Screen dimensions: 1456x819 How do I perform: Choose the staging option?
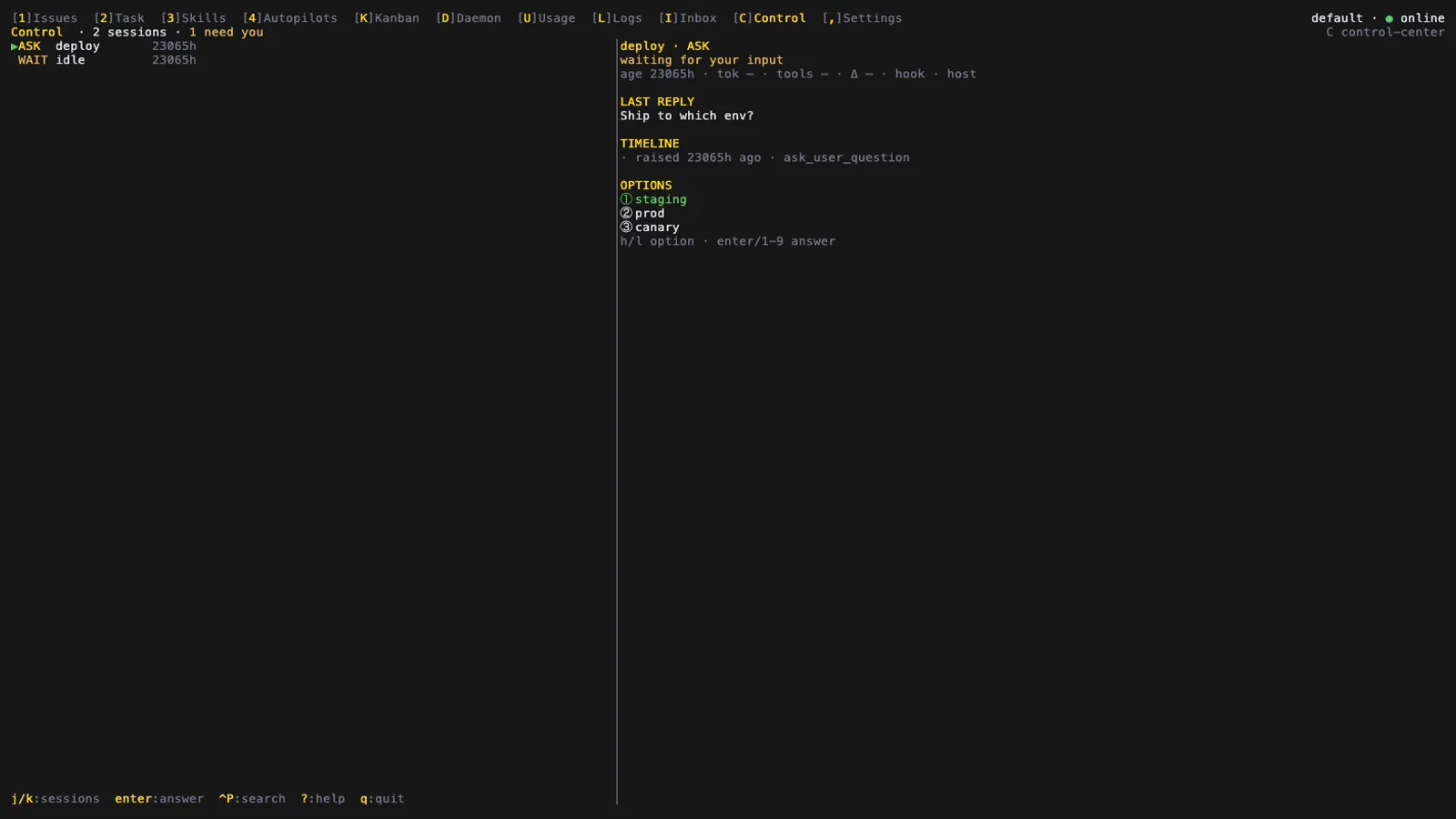click(x=653, y=199)
